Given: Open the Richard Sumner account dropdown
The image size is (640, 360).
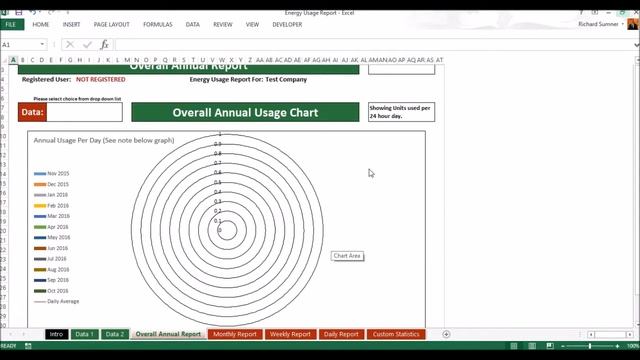Looking at the screenshot, I should click(x=623, y=24).
